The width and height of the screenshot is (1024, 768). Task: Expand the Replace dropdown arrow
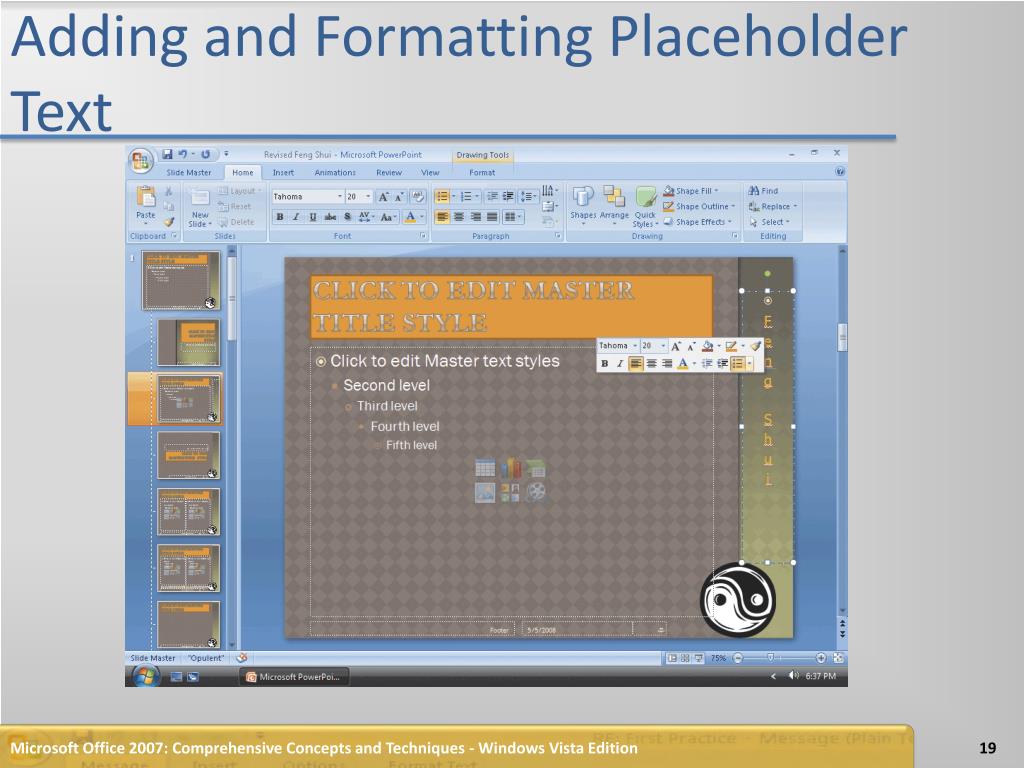tap(795, 206)
